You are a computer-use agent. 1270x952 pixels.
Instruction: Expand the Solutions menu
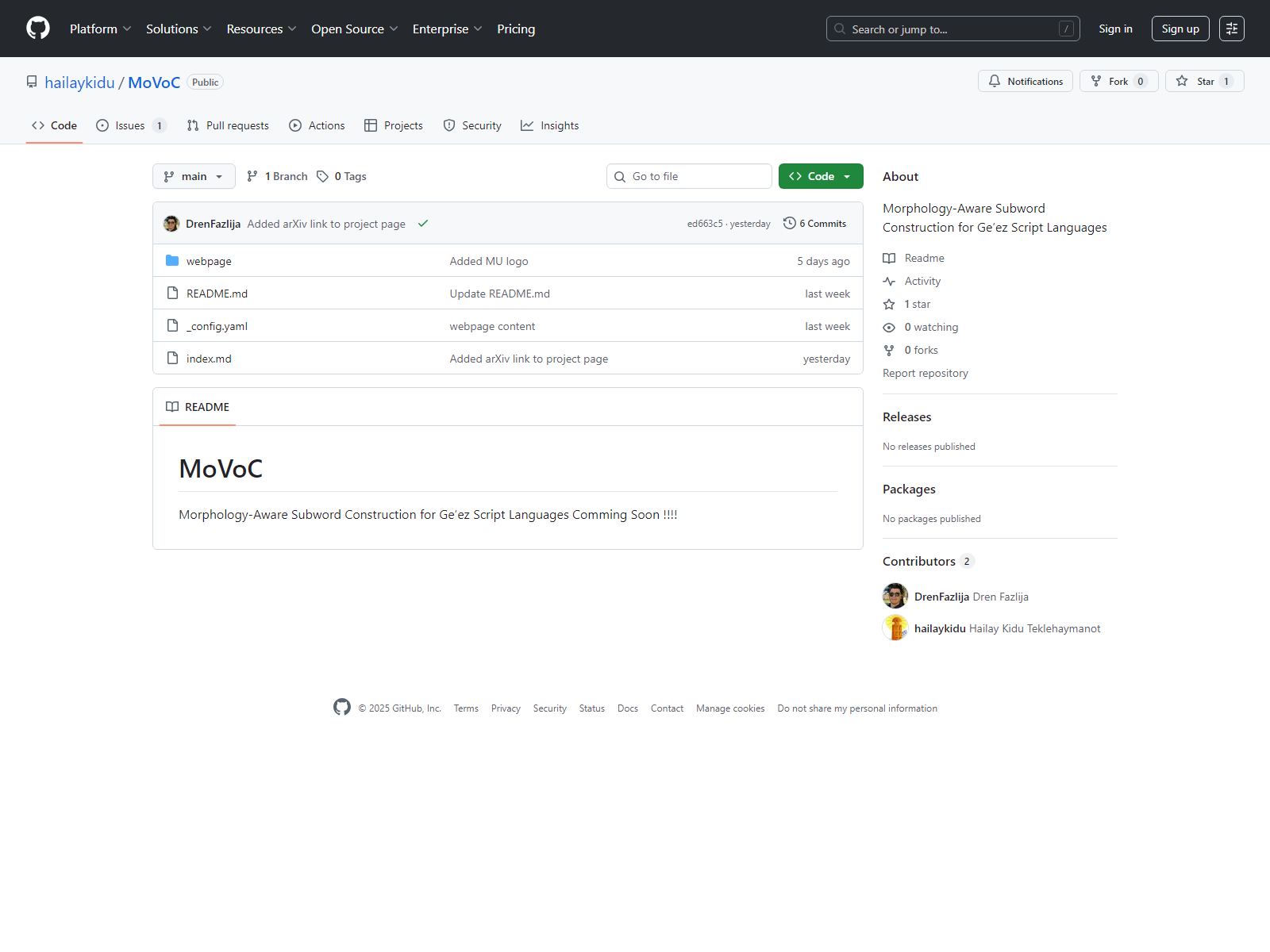click(179, 29)
